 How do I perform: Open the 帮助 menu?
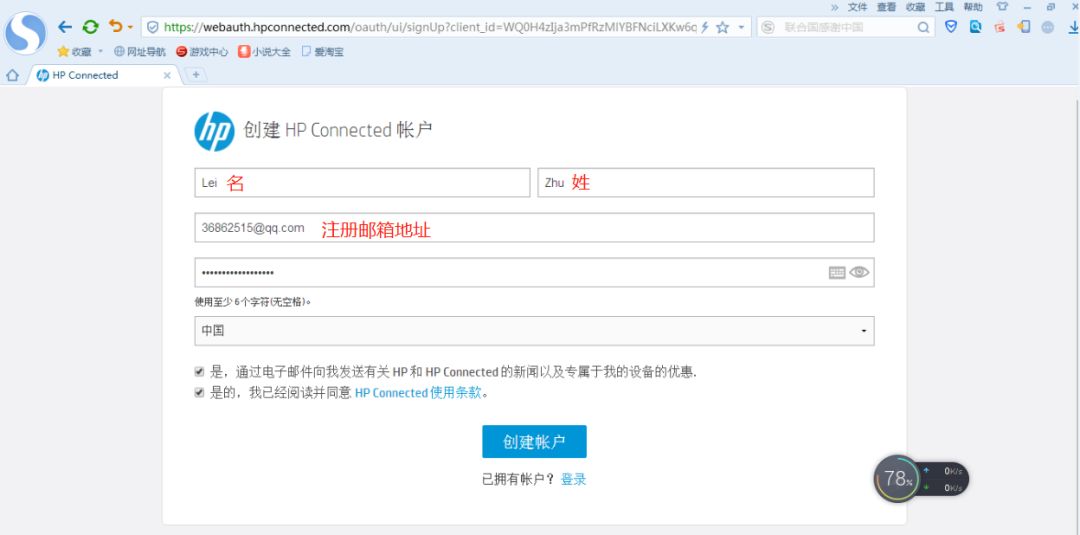973,7
